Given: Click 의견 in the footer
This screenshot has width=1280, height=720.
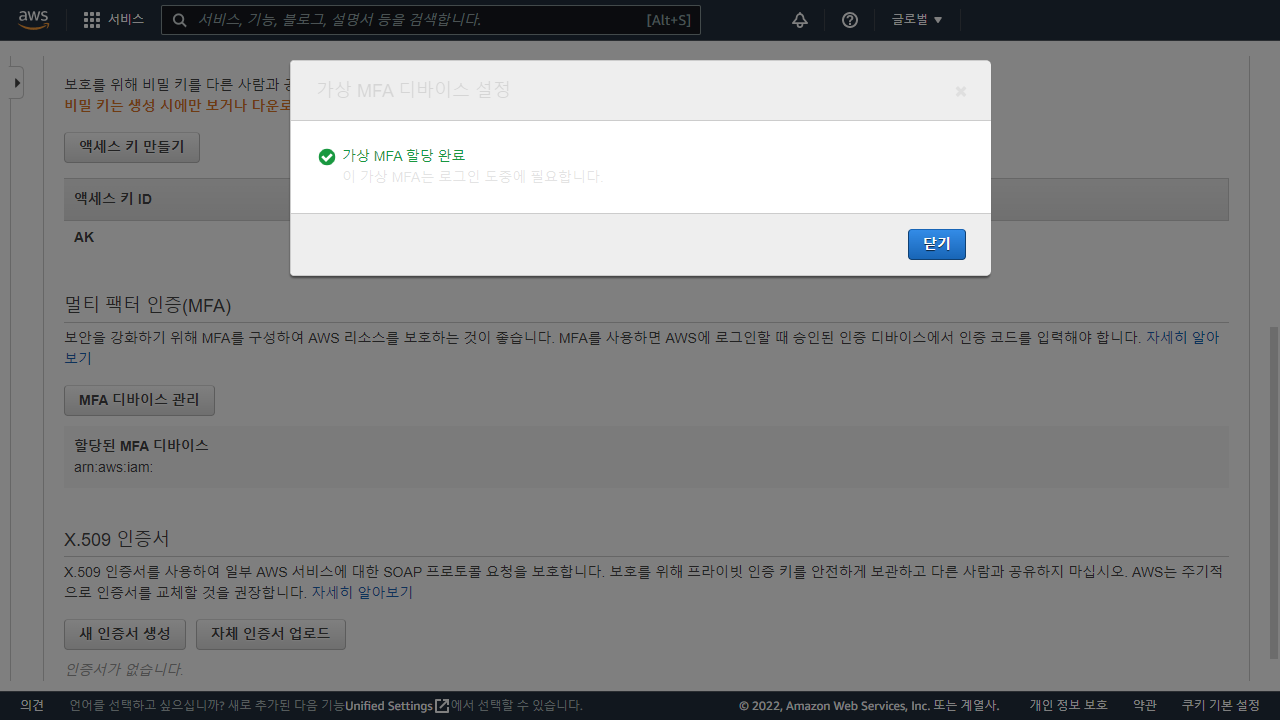Looking at the screenshot, I should 32,706.
